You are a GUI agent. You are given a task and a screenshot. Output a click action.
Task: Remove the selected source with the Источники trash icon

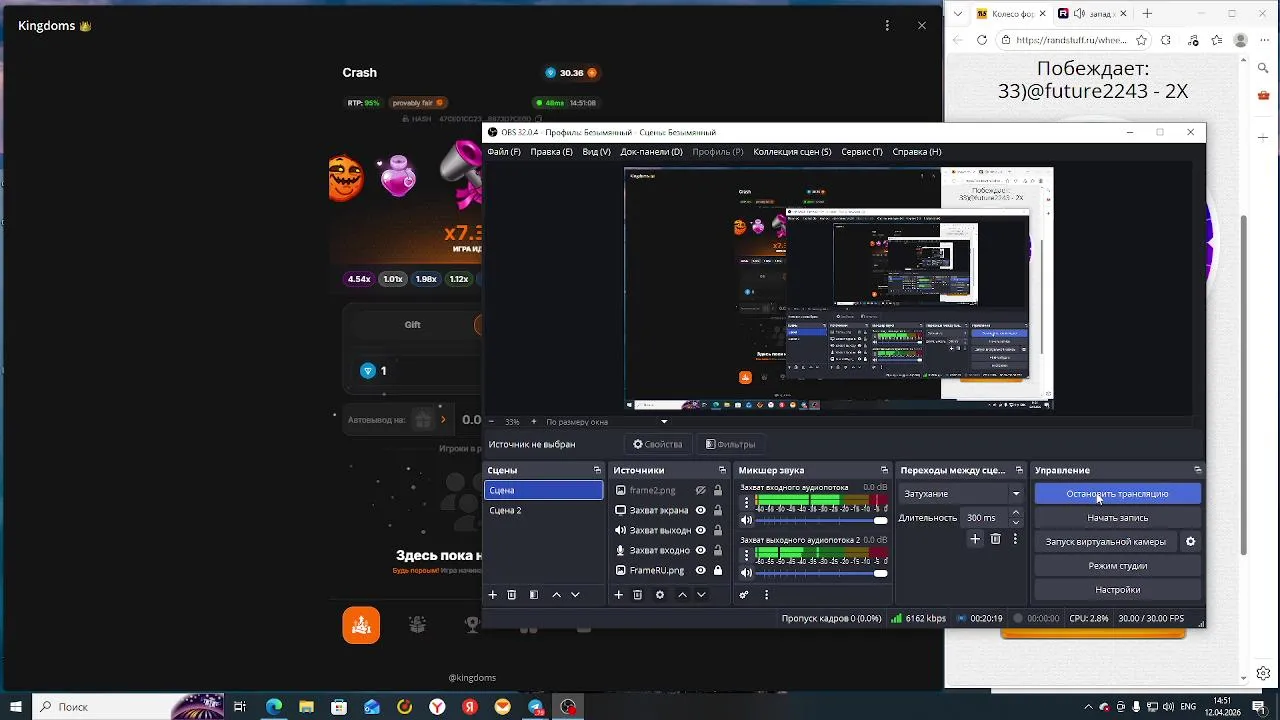(637, 595)
